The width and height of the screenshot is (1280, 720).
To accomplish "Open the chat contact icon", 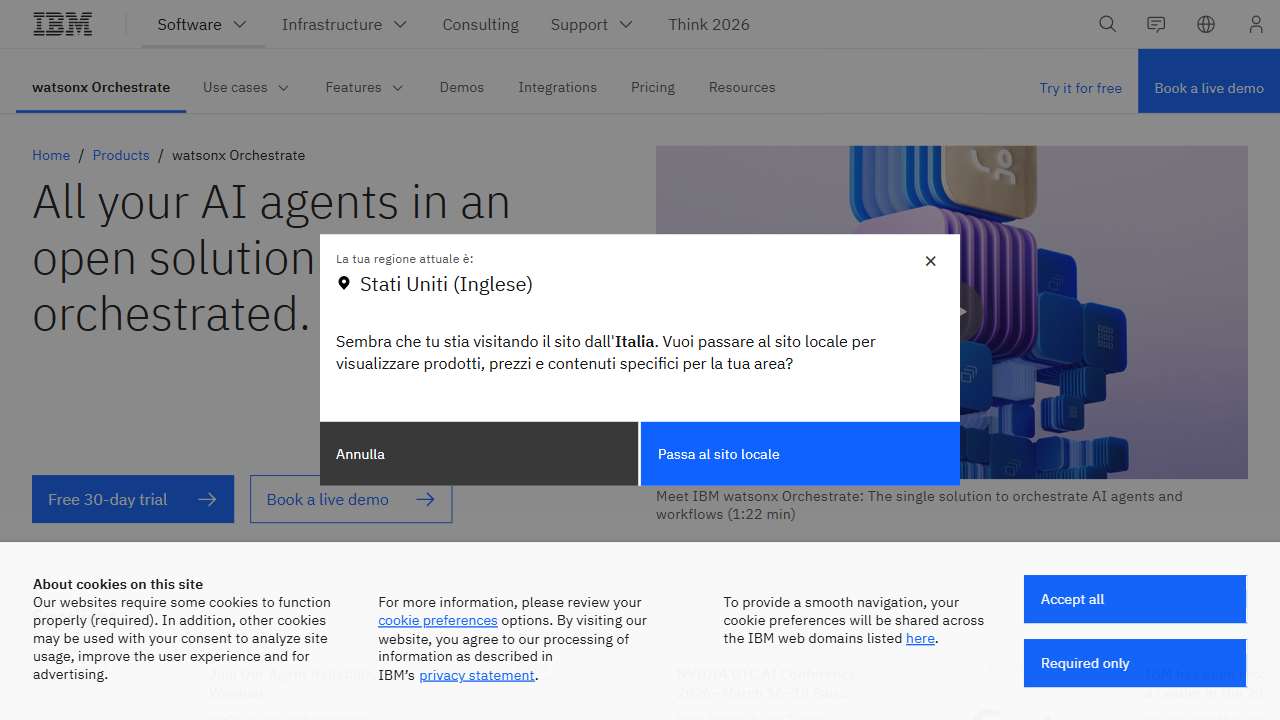I will [x=1156, y=25].
